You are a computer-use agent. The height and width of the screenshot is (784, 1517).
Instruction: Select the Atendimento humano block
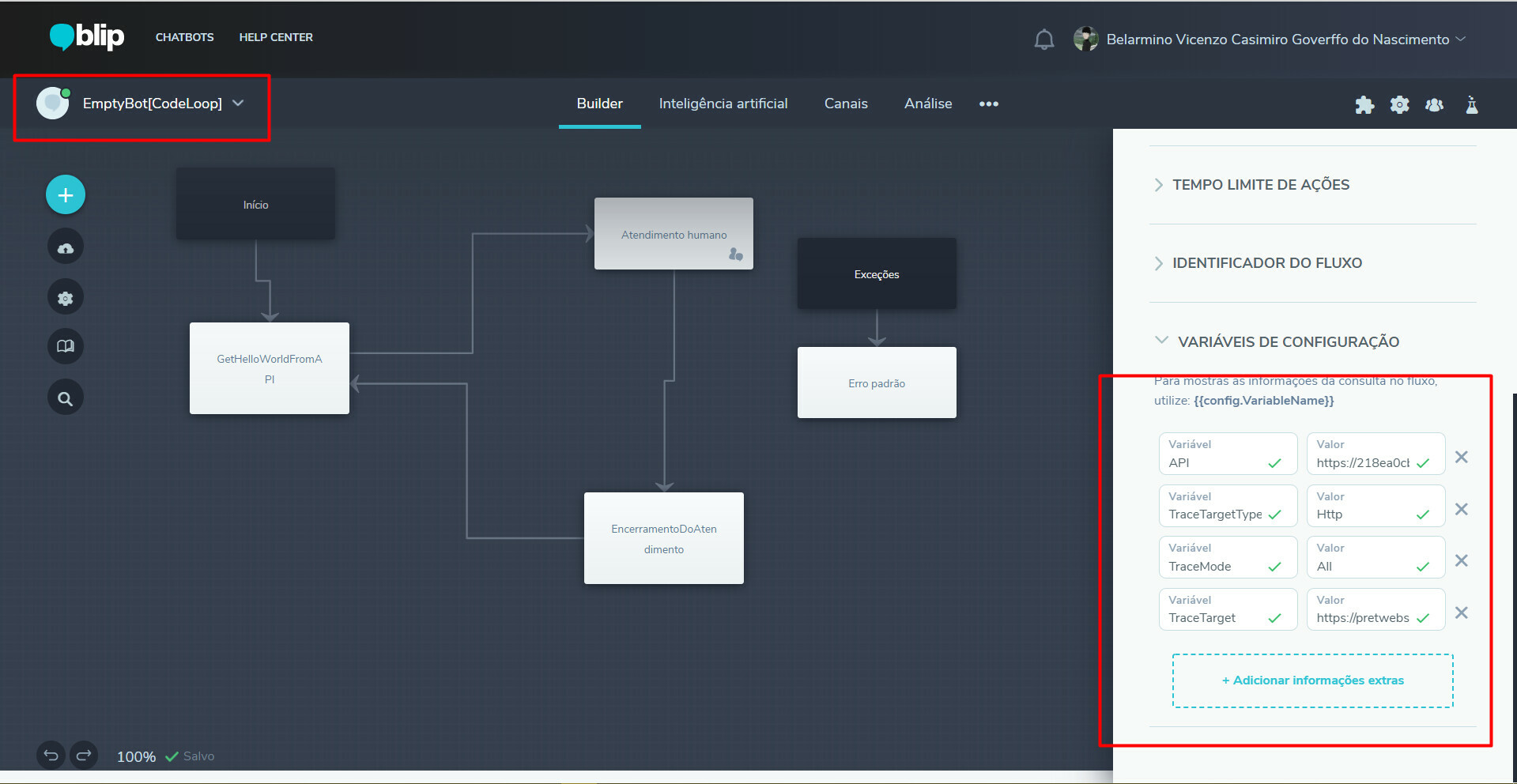pyautogui.click(x=674, y=233)
